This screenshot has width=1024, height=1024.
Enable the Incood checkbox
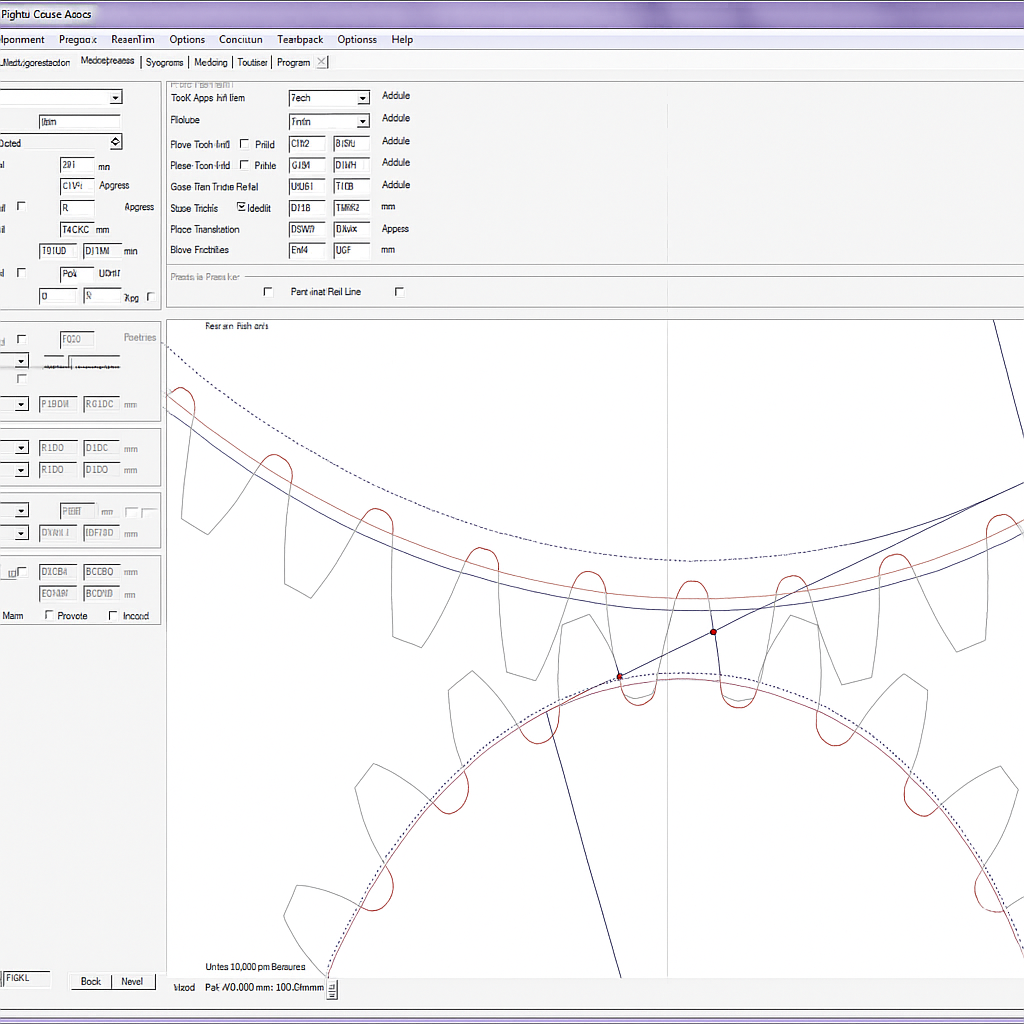click(x=113, y=615)
